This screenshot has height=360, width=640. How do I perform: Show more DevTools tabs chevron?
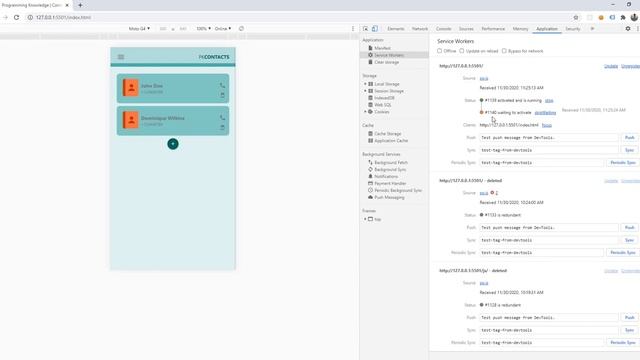click(592, 29)
